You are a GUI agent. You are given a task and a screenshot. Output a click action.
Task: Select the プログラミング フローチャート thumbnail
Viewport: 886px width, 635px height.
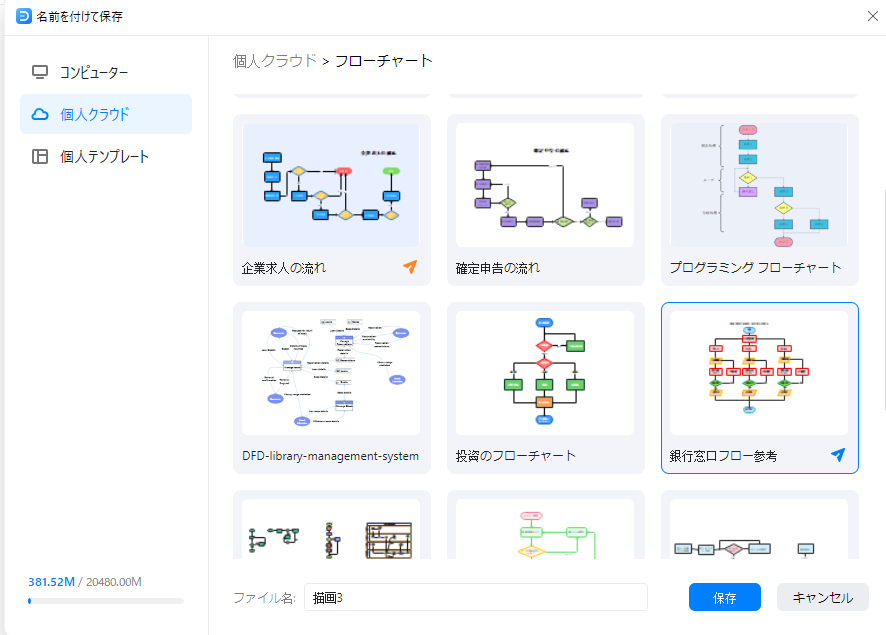click(759, 185)
